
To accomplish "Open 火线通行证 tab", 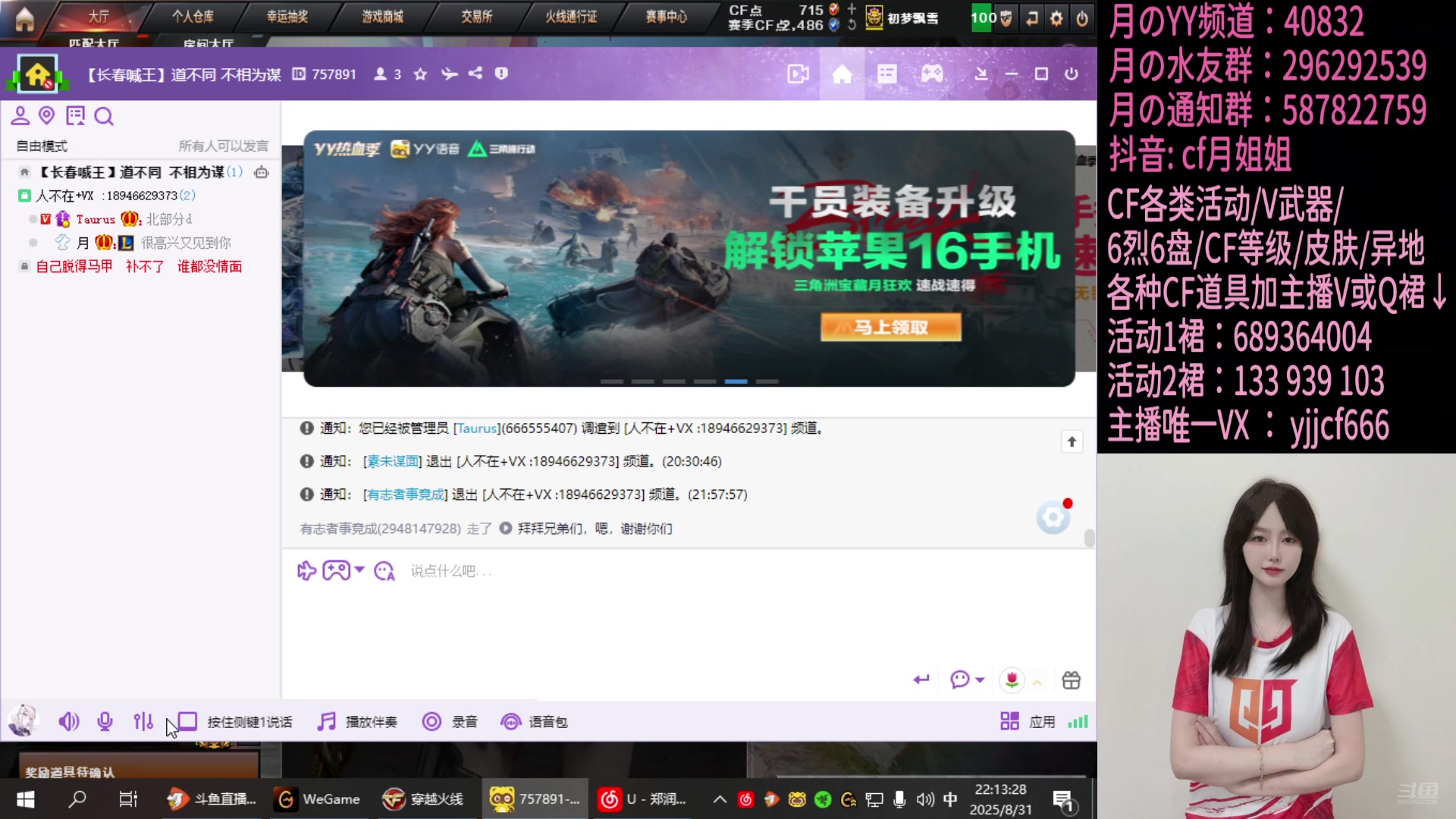I will coord(571,17).
